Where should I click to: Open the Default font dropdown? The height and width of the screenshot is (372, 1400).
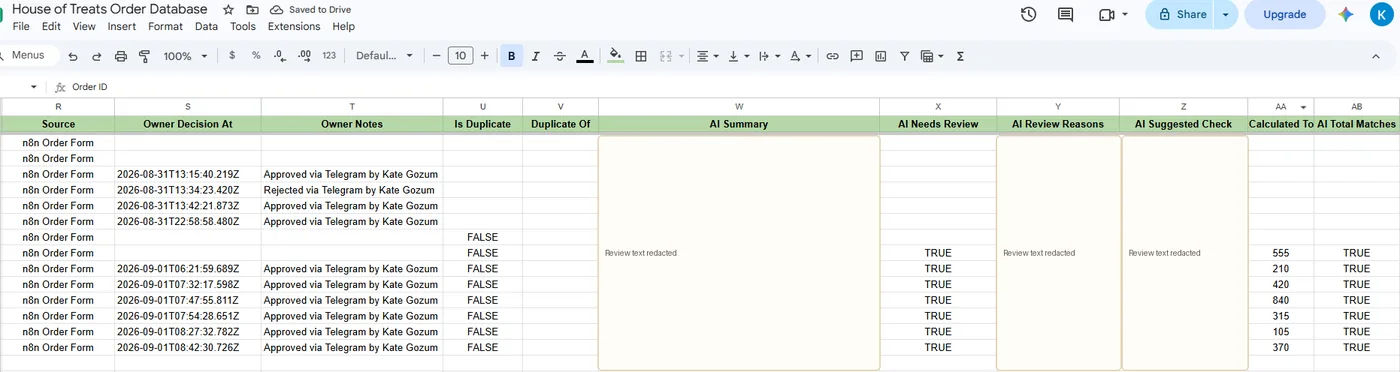(385, 56)
